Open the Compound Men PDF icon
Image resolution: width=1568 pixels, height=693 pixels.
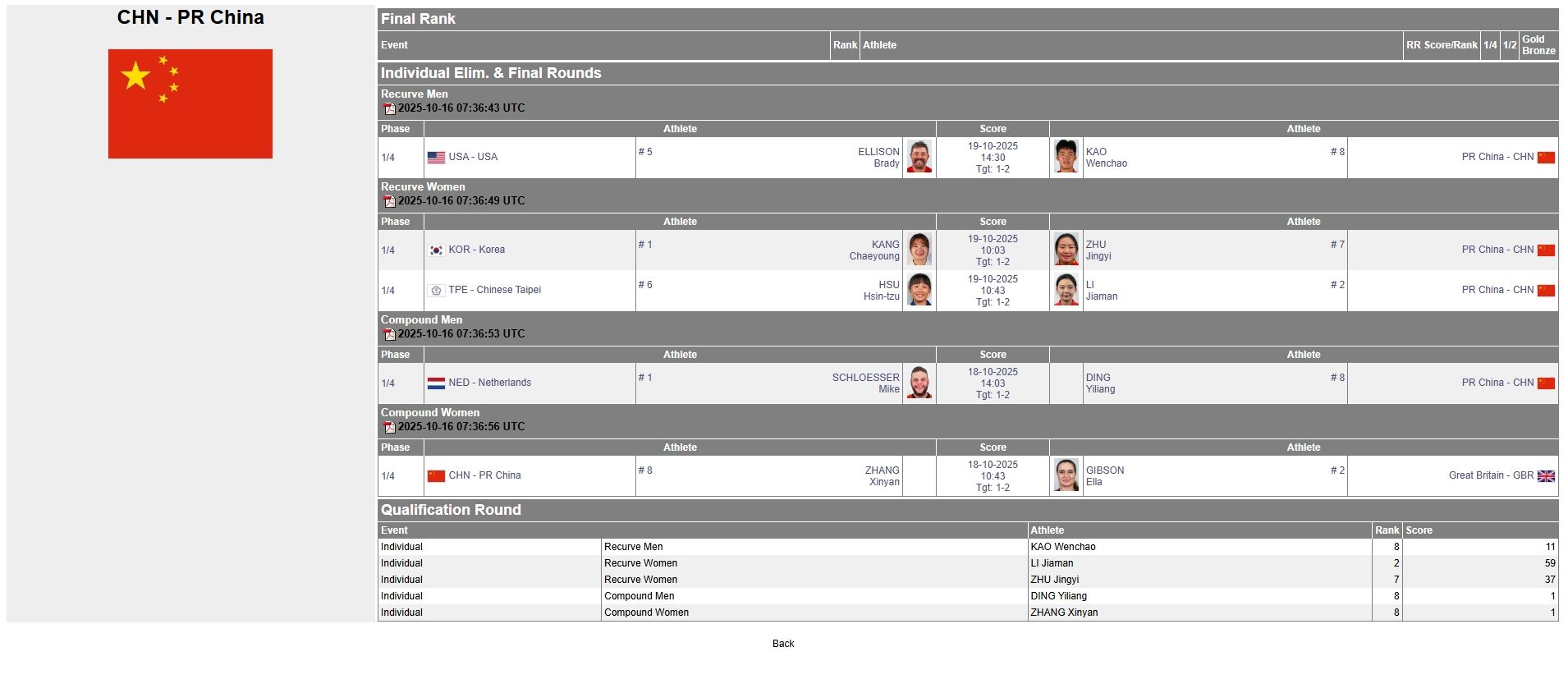[389, 334]
